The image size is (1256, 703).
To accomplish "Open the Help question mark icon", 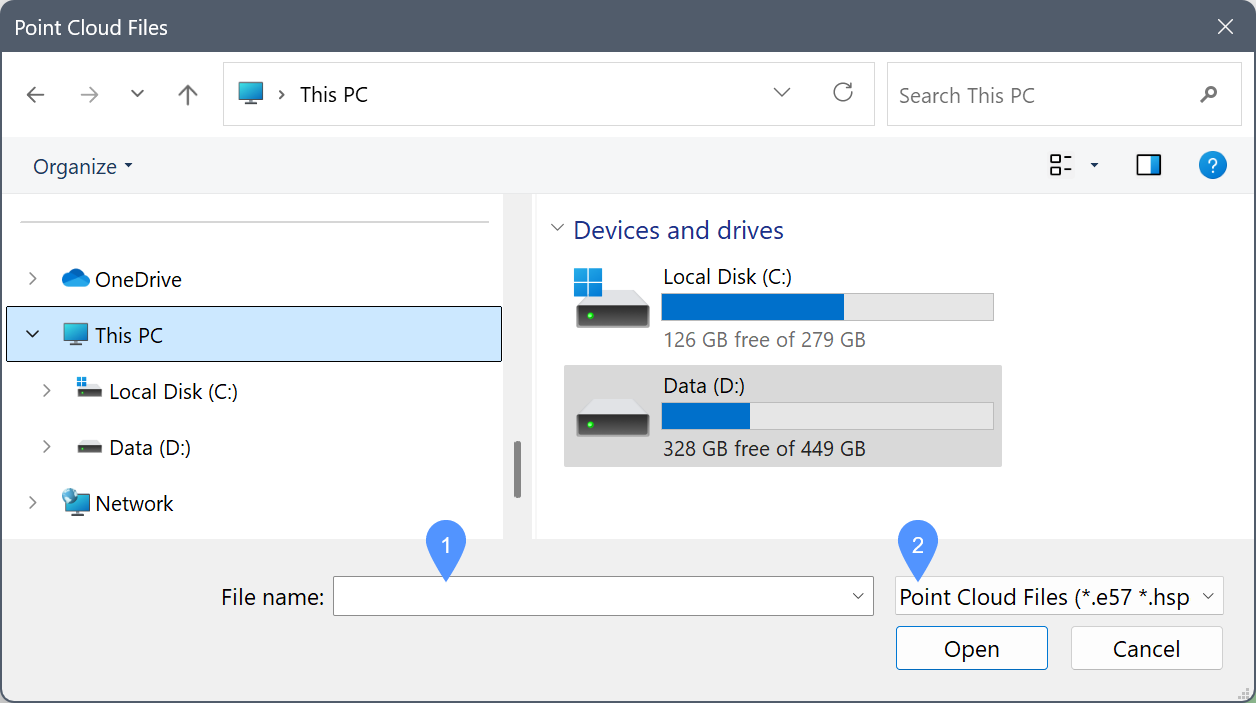I will coord(1212,166).
